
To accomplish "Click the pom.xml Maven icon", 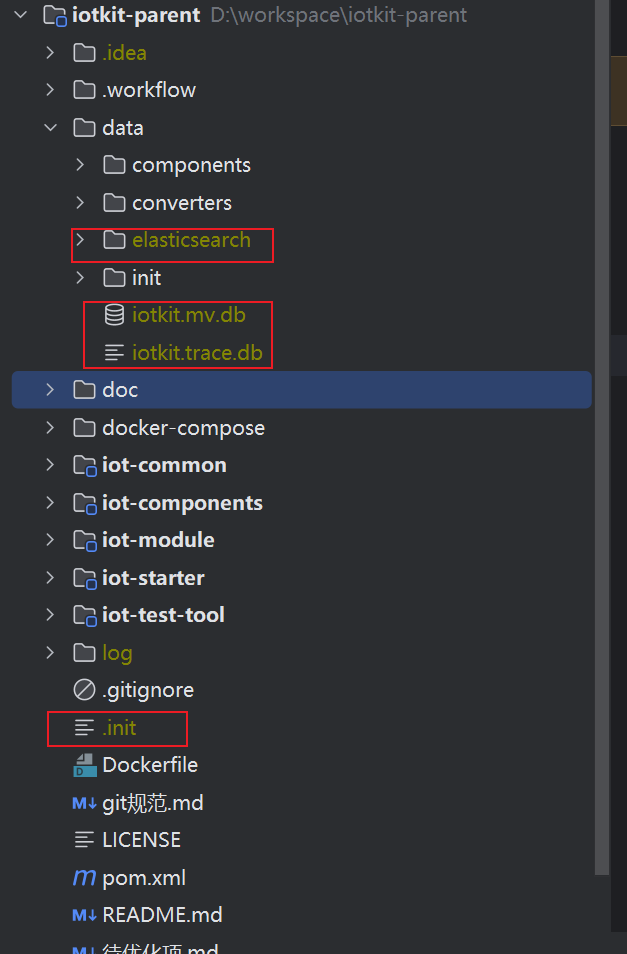I will 84,878.
